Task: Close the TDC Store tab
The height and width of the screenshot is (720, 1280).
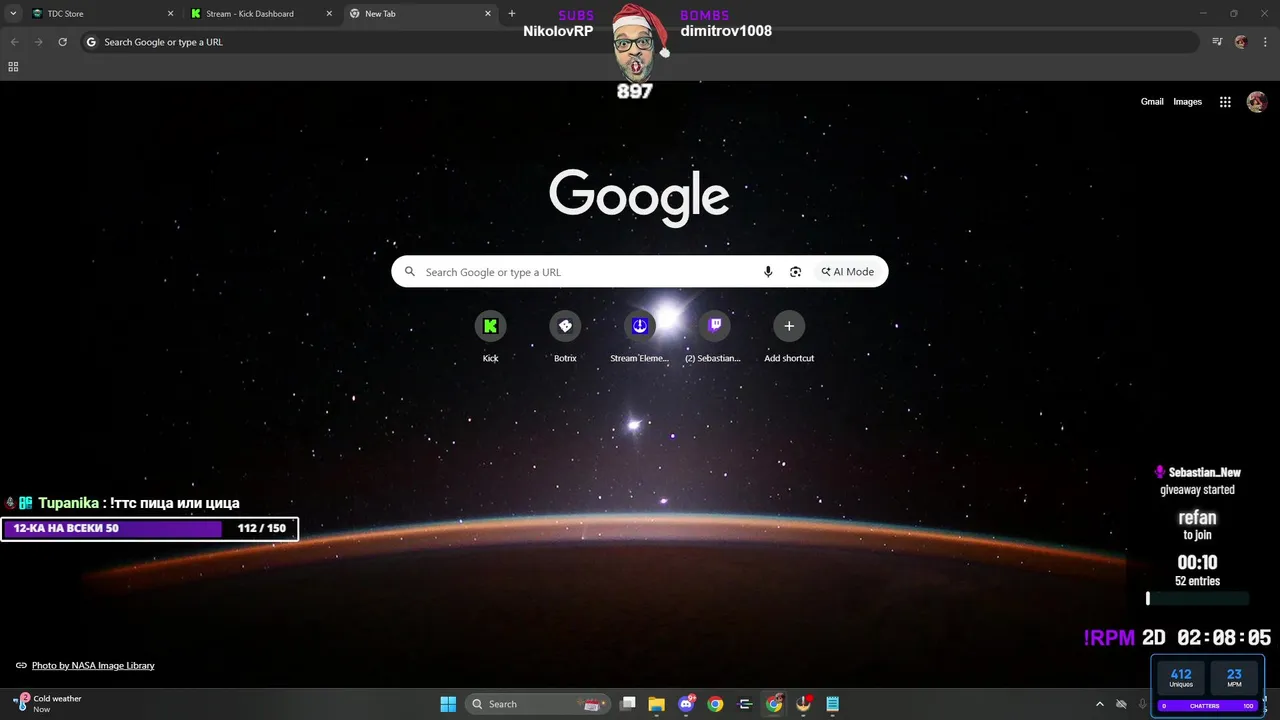Action: tap(170, 14)
